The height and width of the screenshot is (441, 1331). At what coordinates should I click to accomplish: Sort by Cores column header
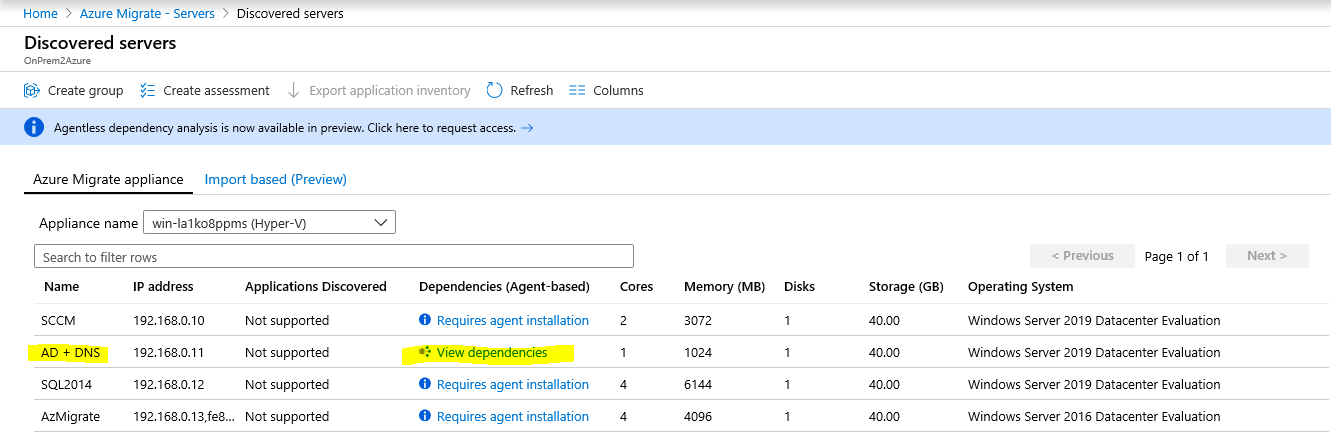(636, 286)
